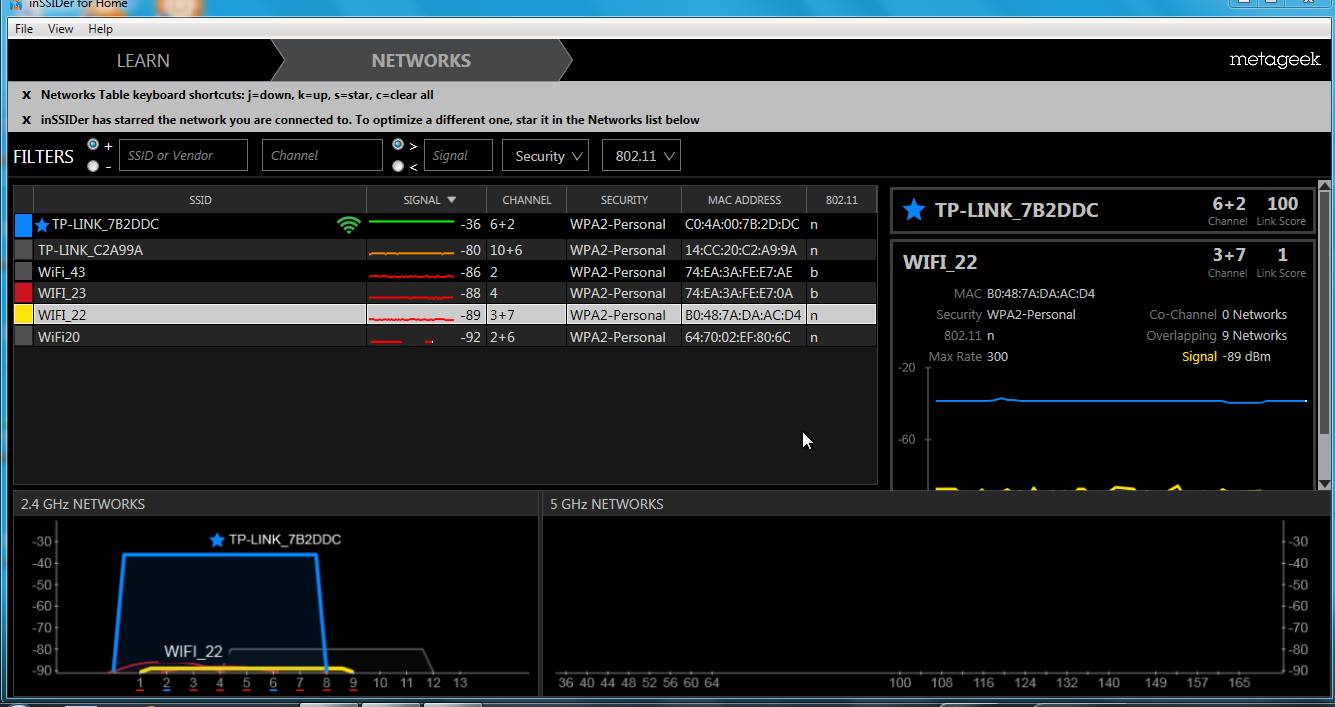Click the Channel filter field
1335x707 pixels.
(322, 156)
